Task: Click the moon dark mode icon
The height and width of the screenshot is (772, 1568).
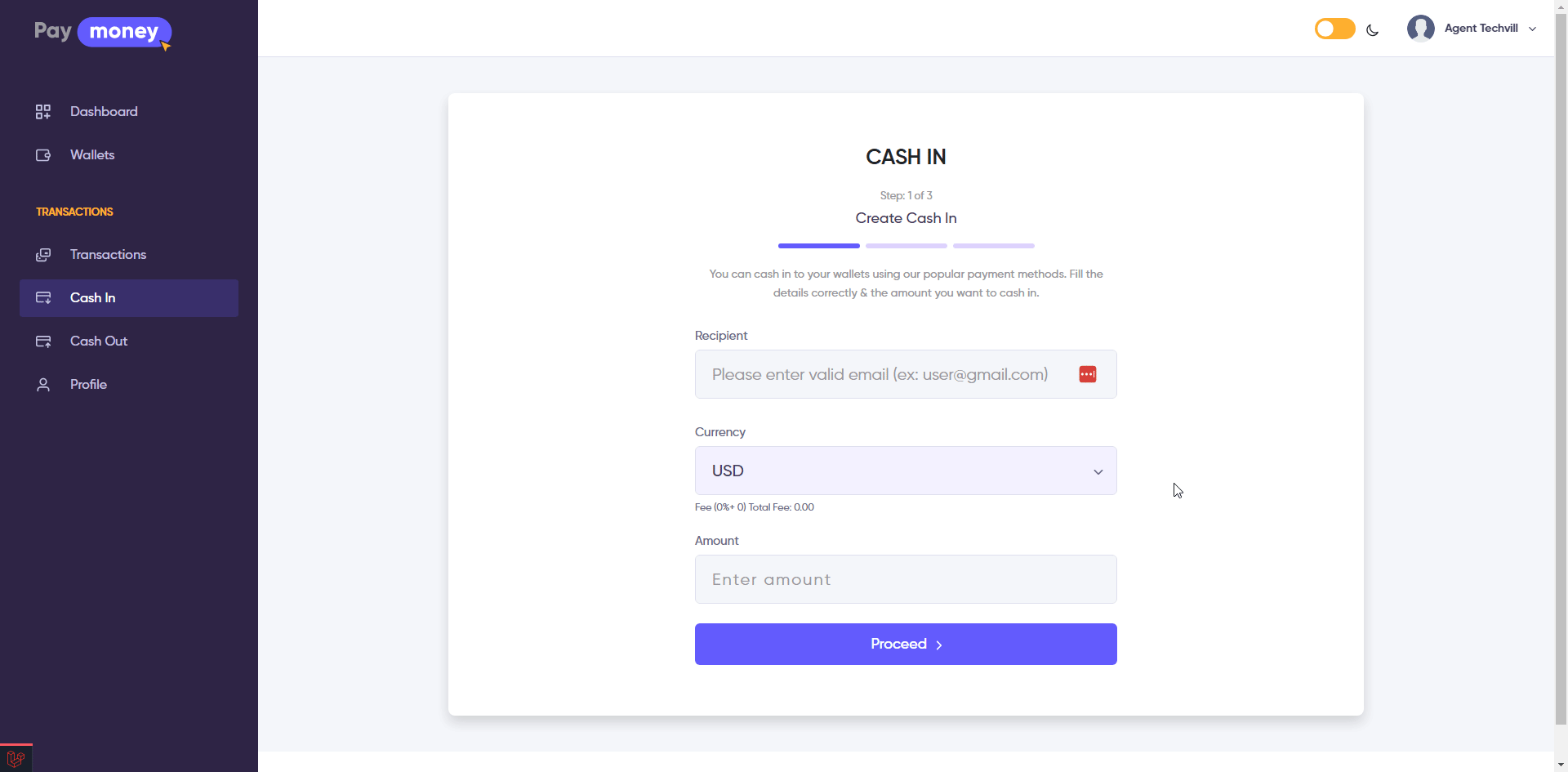Action: click(1373, 30)
